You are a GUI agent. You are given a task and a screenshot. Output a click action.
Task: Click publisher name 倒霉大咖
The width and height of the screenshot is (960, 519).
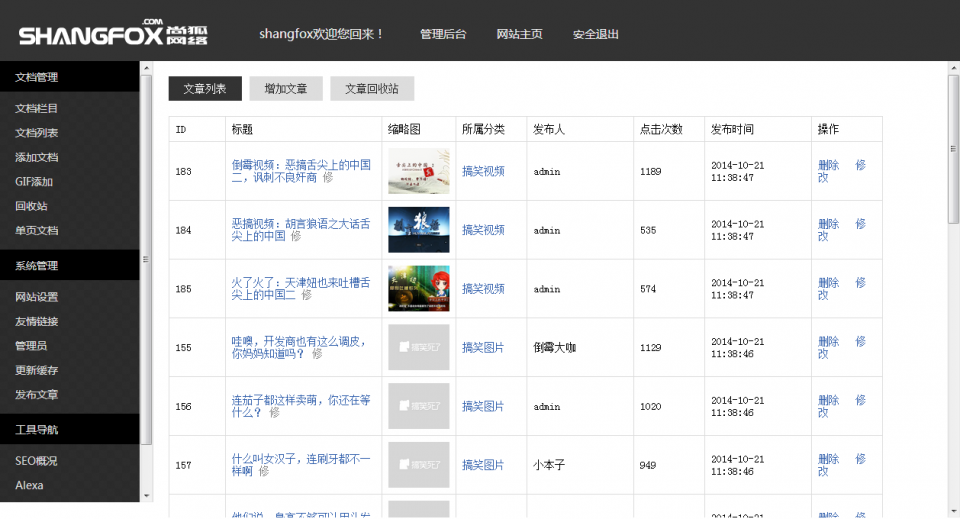pos(555,348)
